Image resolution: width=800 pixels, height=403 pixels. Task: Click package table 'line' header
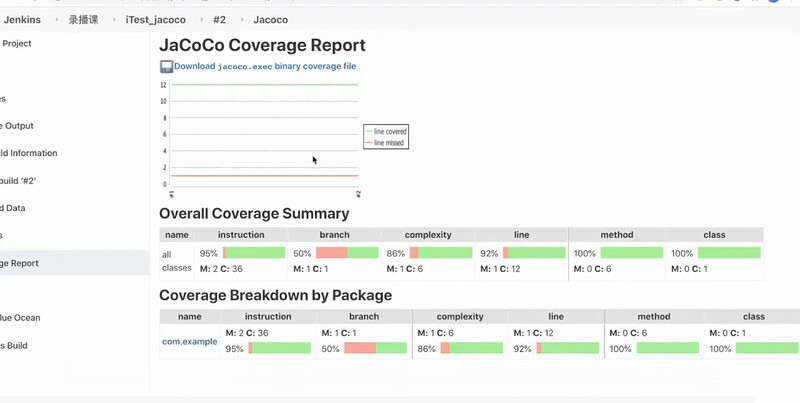click(556, 316)
